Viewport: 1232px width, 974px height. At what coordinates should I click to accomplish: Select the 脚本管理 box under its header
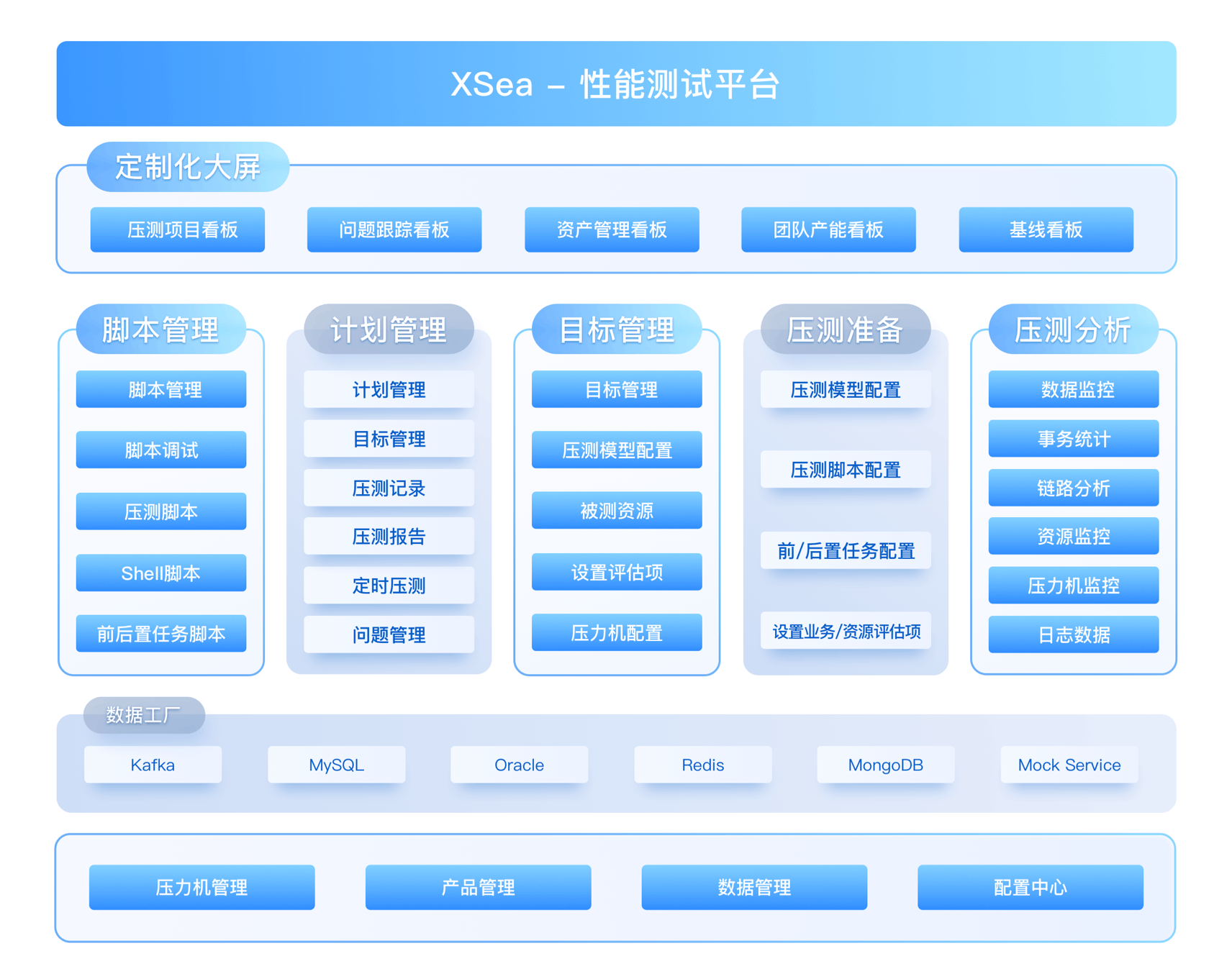[161, 389]
